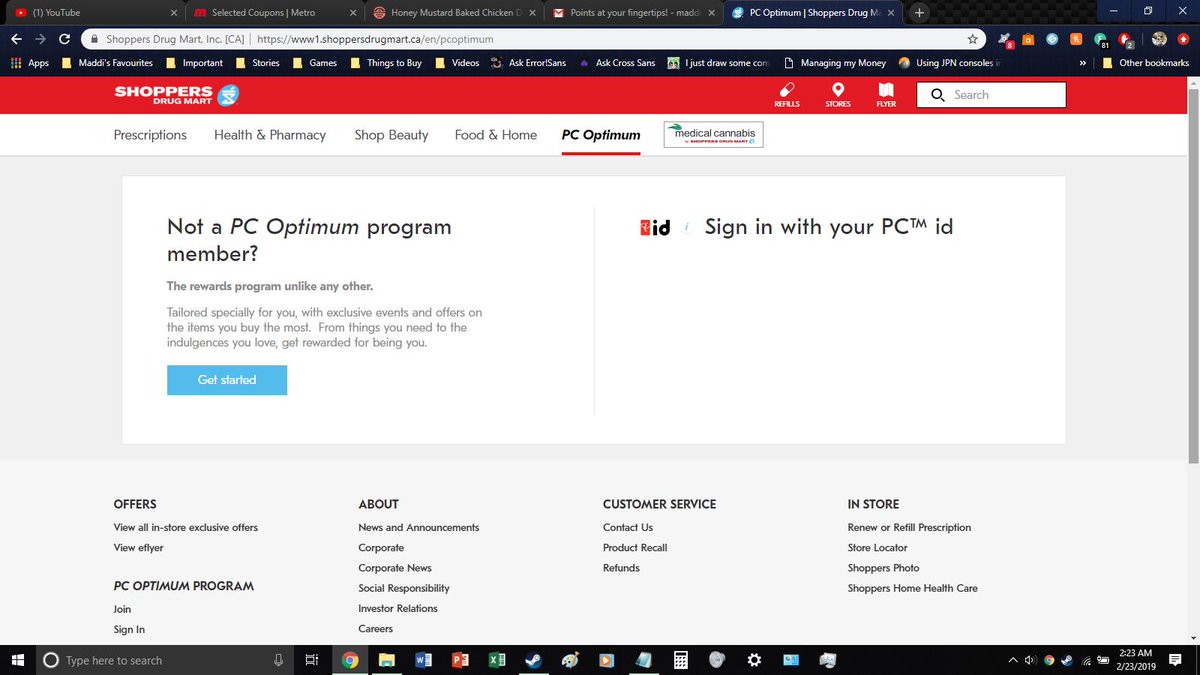The width and height of the screenshot is (1200, 675).
Task: Open Maddi's Favourites bookmarks folder
Action: pos(106,62)
